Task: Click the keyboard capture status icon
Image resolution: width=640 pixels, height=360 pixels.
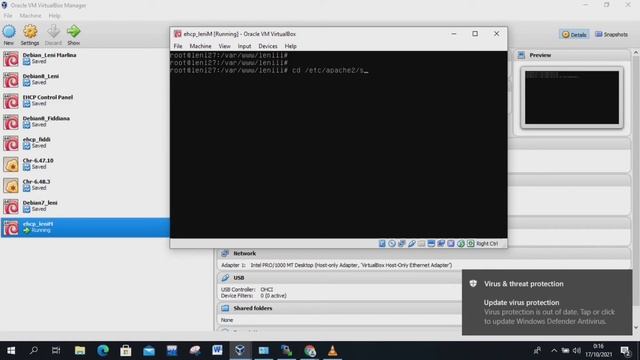Action: pos(471,244)
